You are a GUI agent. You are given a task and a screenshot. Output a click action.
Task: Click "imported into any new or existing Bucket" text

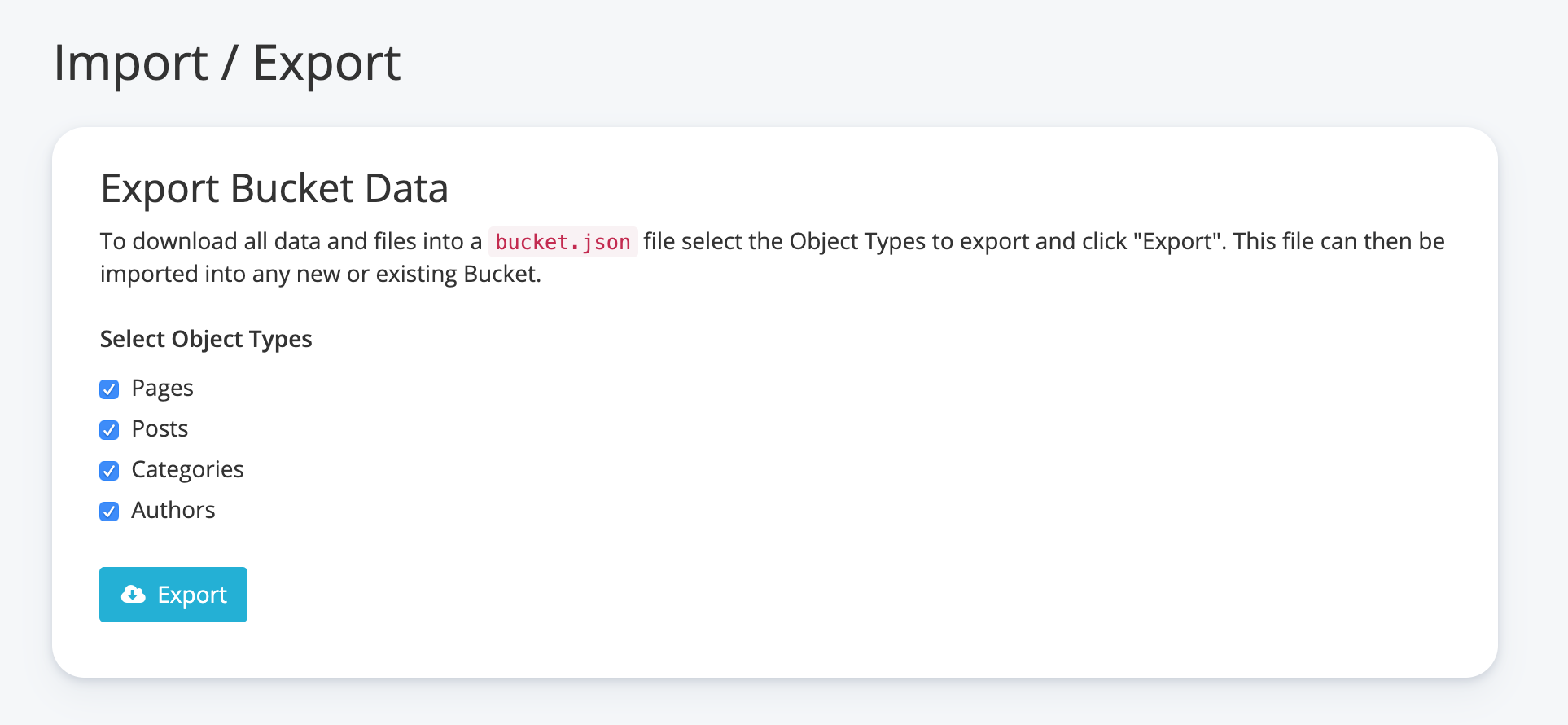pos(320,275)
